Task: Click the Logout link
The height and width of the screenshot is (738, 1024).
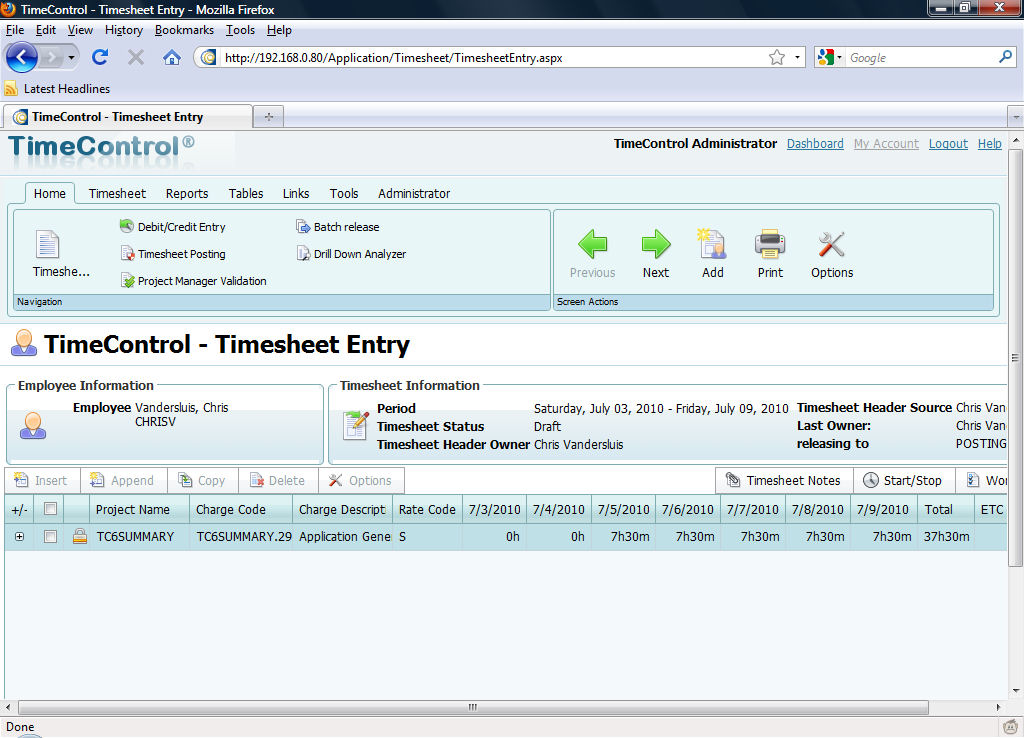Action: point(948,144)
